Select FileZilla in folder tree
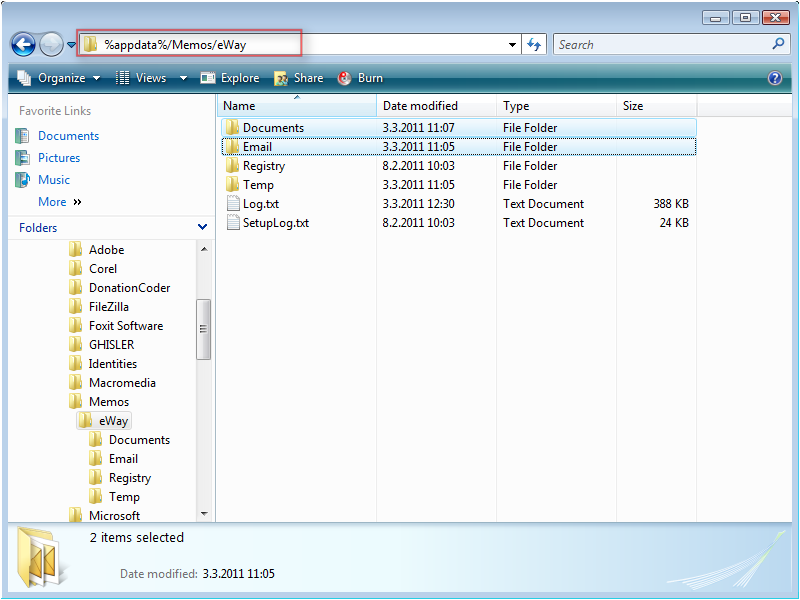The height and width of the screenshot is (600, 800). [x=109, y=307]
